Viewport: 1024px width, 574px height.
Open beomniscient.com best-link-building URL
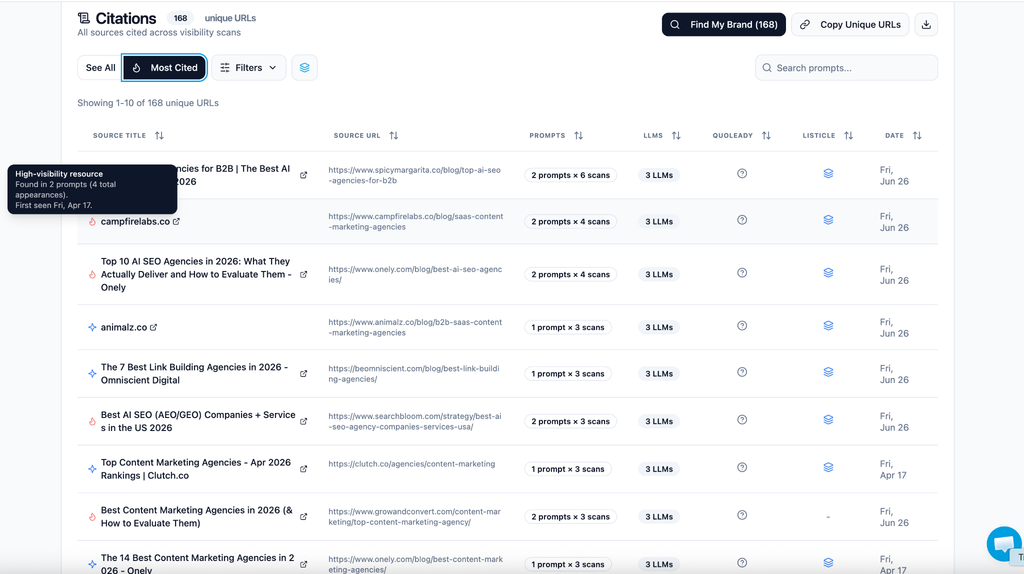click(414, 374)
